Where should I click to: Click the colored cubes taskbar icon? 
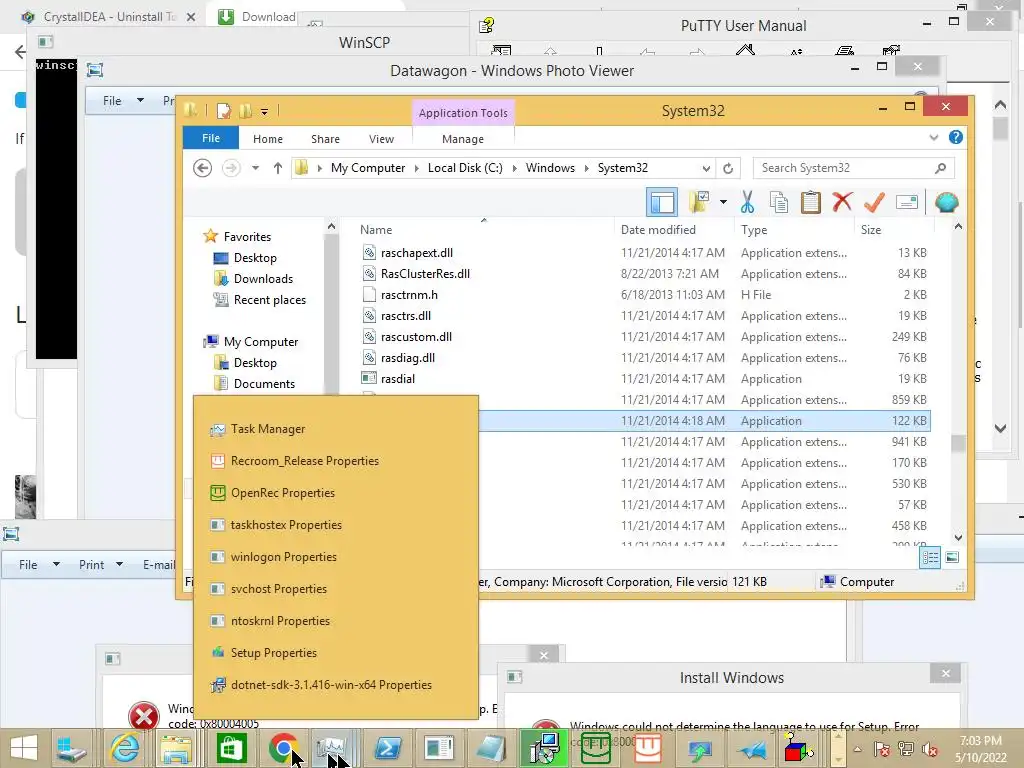point(798,748)
